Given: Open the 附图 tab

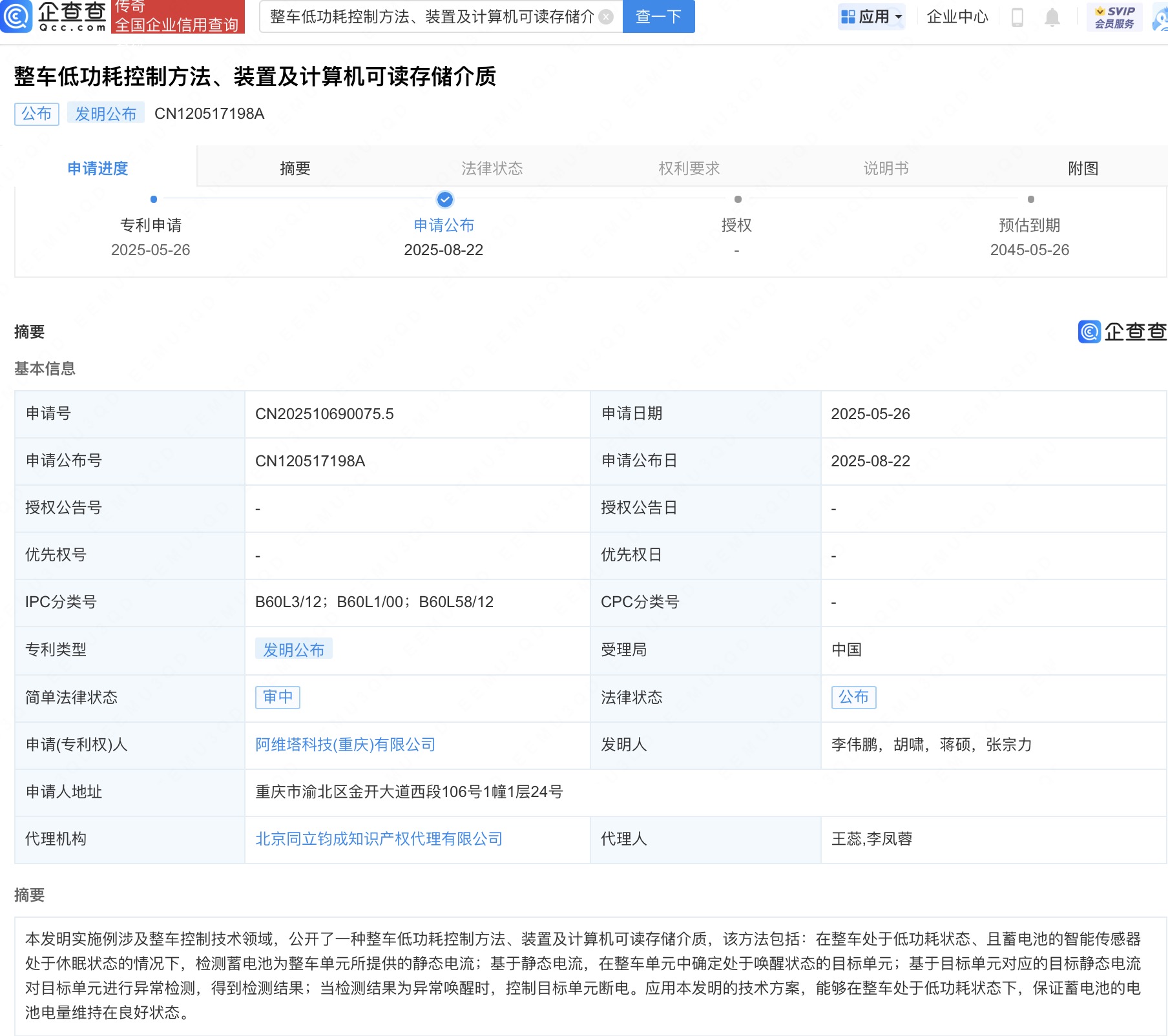Looking at the screenshot, I should pyautogui.click(x=1083, y=169).
